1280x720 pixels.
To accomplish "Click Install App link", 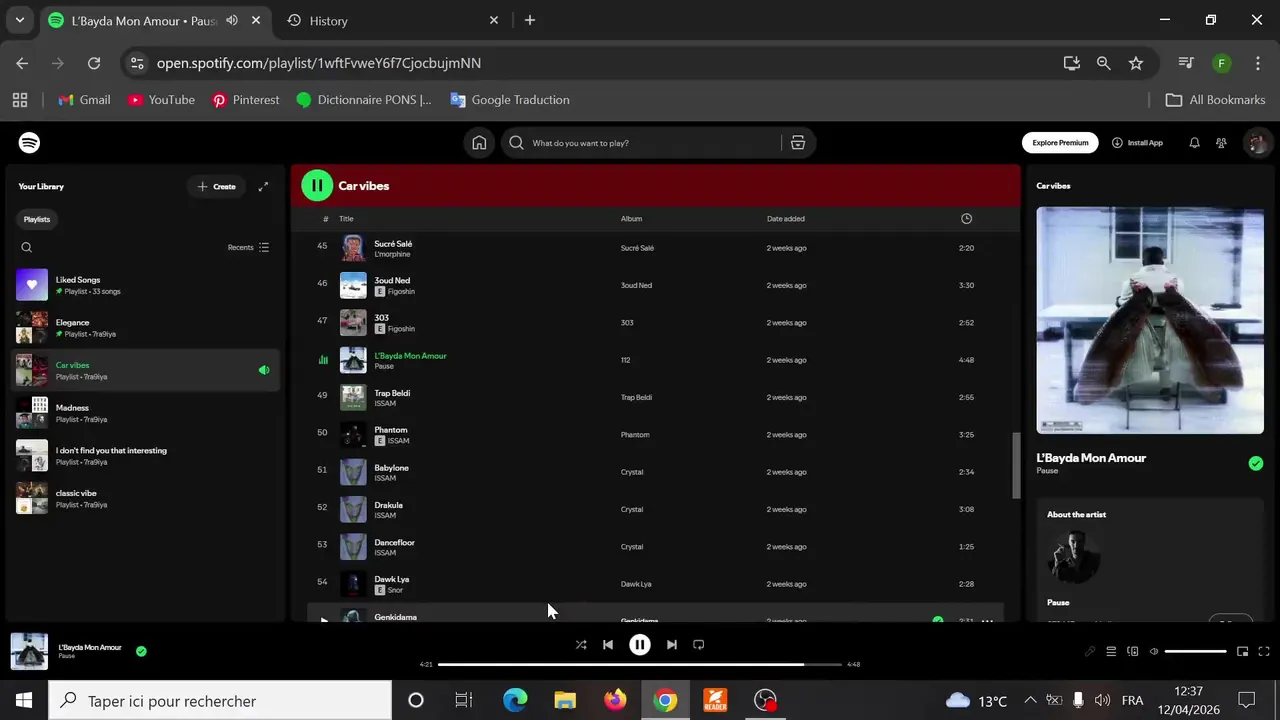I will tap(1137, 143).
